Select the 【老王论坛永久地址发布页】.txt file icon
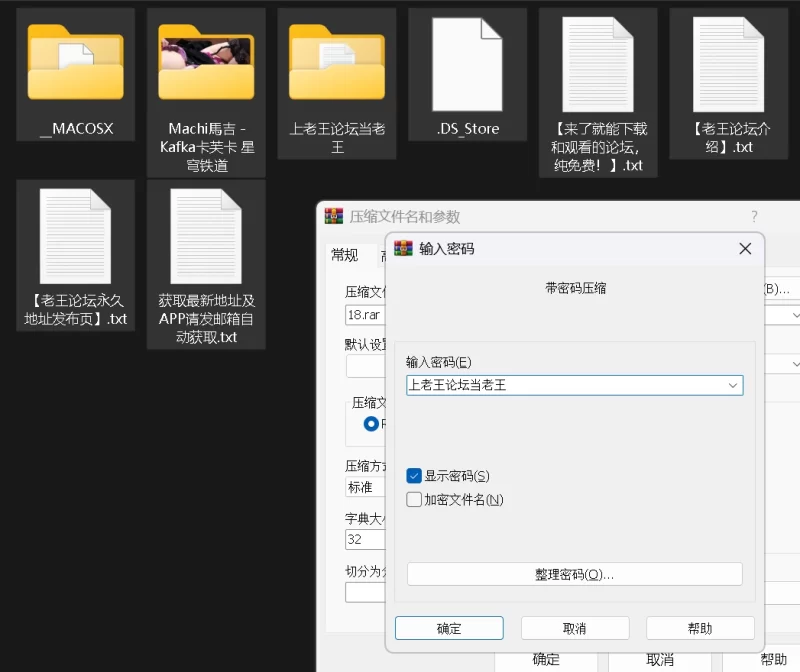The height and width of the screenshot is (672, 800). coord(75,234)
